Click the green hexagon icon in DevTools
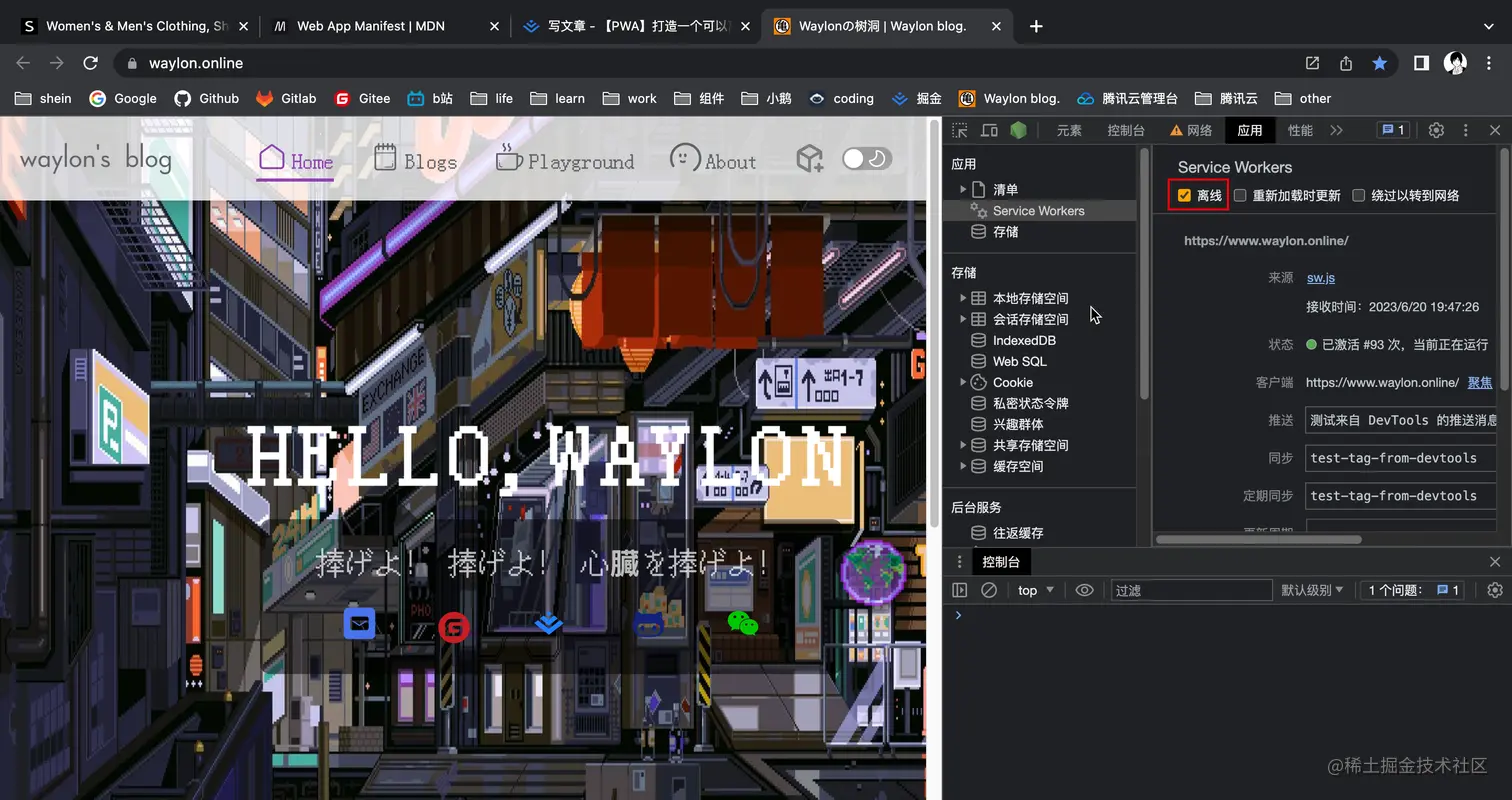1512x800 pixels. click(x=1018, y=130)
